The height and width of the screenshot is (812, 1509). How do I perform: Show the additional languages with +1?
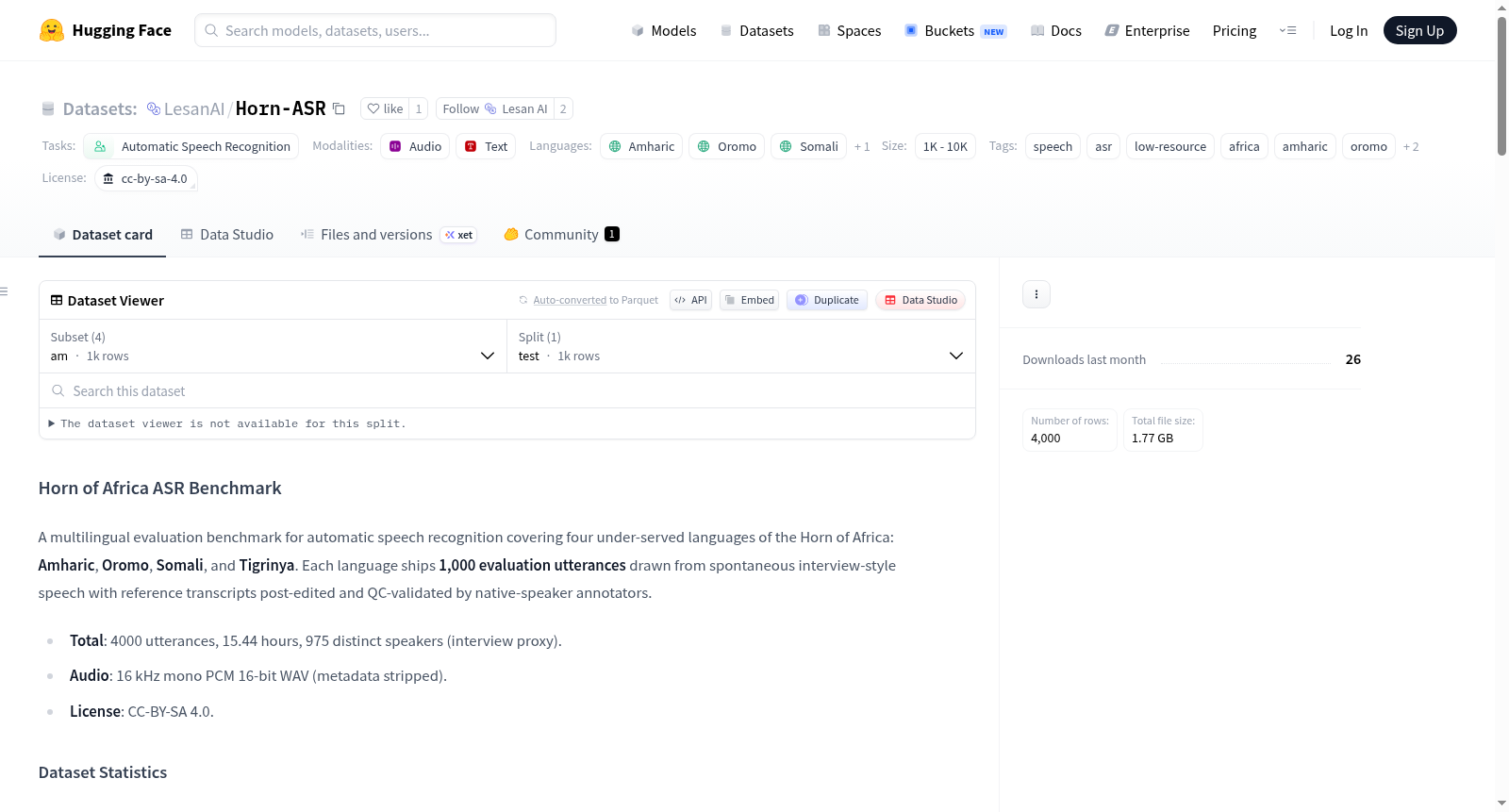coord(862,146)
